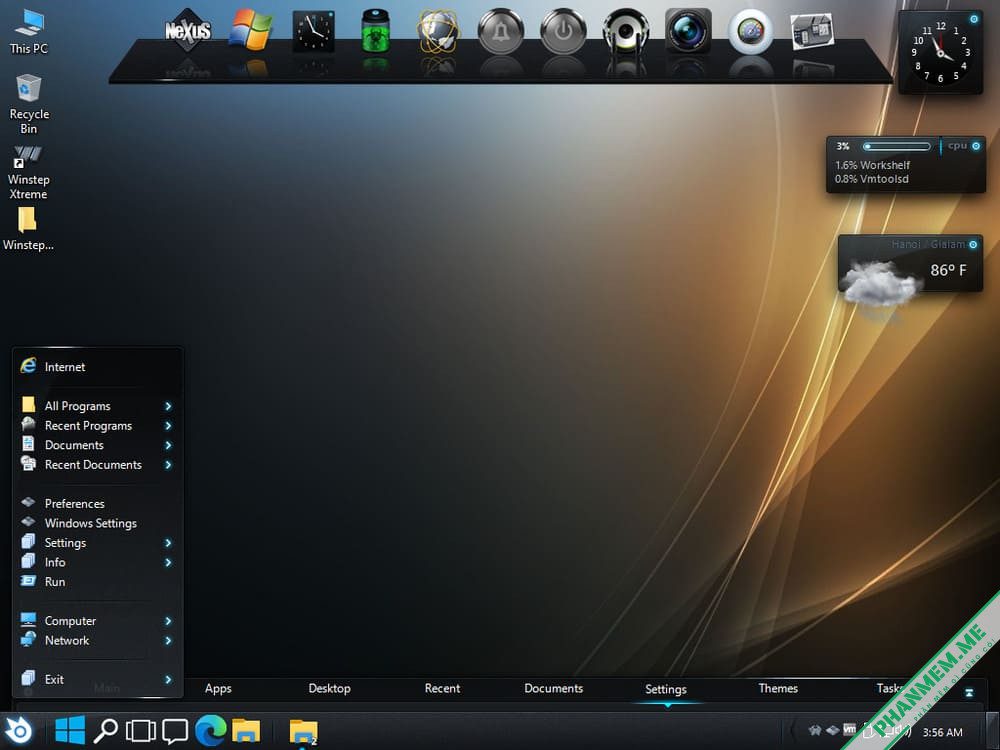Click the 86° F weather reading
Image resolution: width=1000 pixels, height=750 pixels.
tap(948, 270)
